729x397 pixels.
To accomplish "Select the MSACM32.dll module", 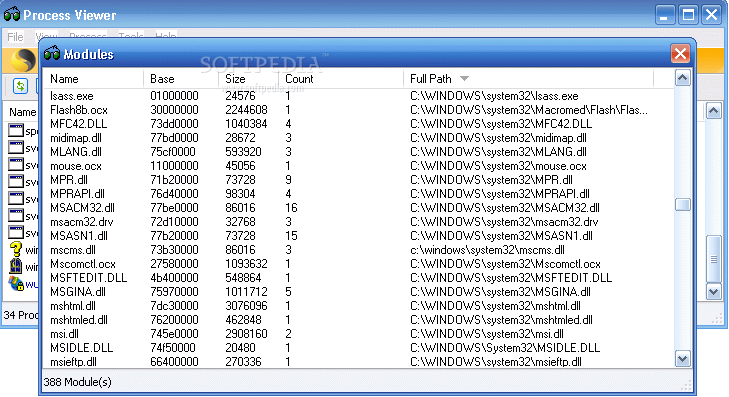I will click(82, 208).
